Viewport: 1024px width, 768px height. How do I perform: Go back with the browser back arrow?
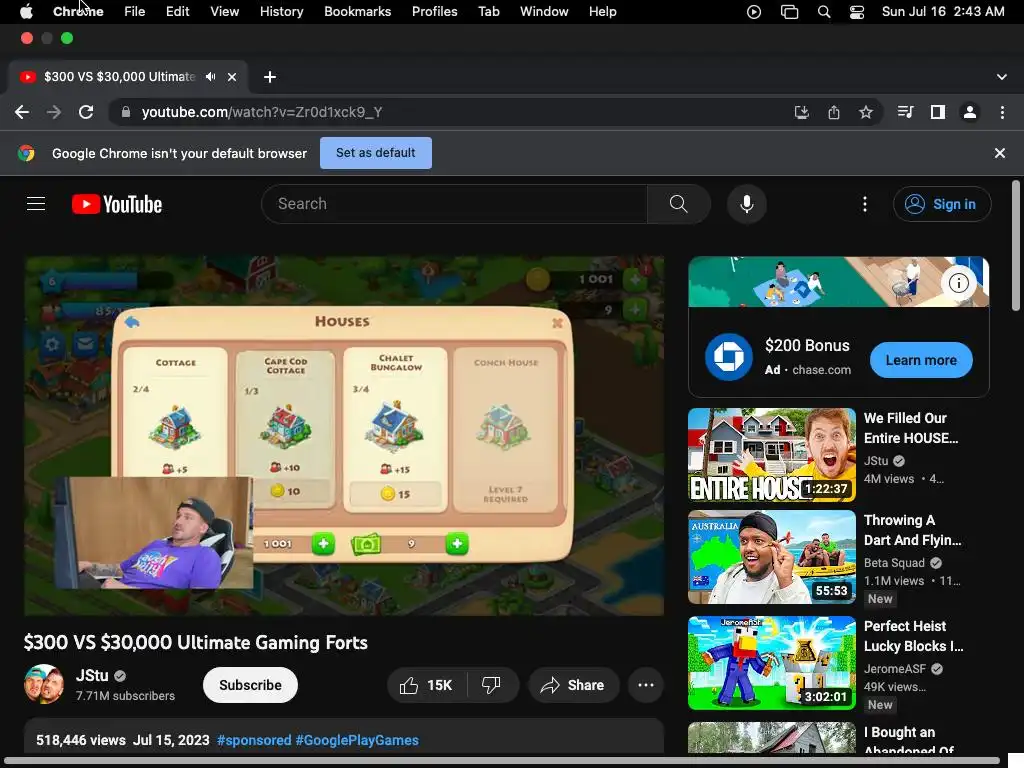[22, 112]
